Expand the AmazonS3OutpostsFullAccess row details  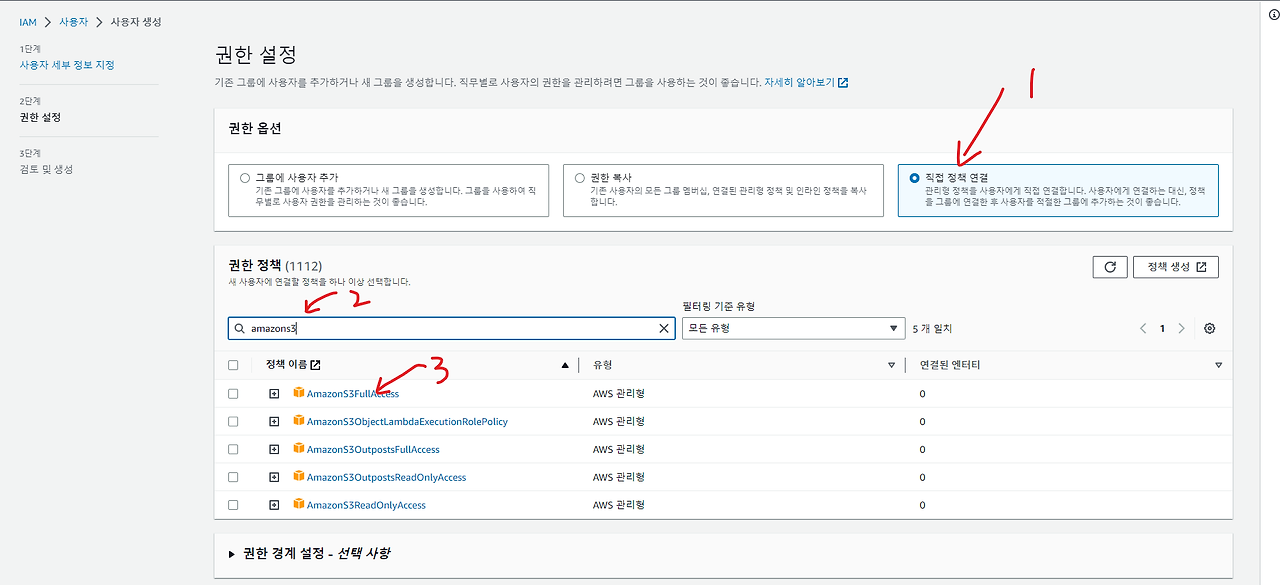274,450
